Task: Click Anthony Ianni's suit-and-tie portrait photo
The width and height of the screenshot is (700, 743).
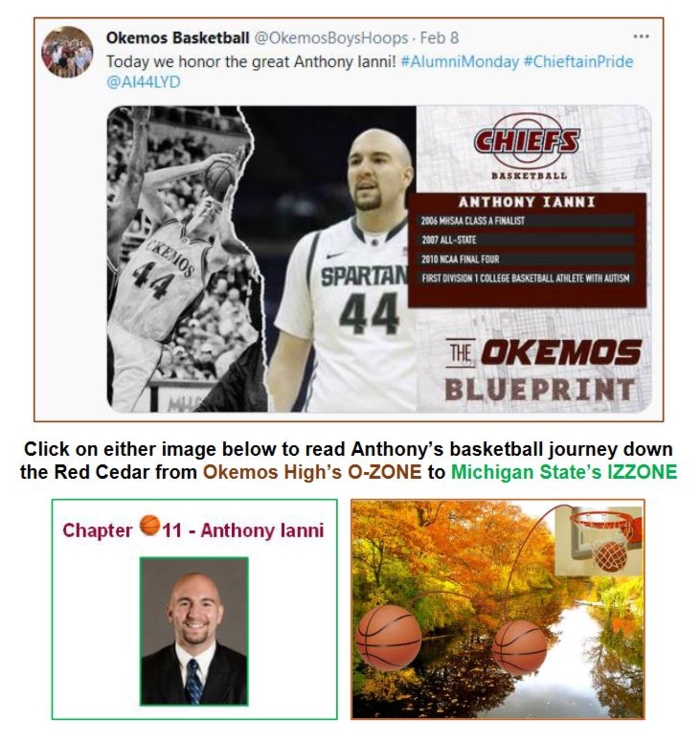Action: pyautogui.click(x=194, y=631)
